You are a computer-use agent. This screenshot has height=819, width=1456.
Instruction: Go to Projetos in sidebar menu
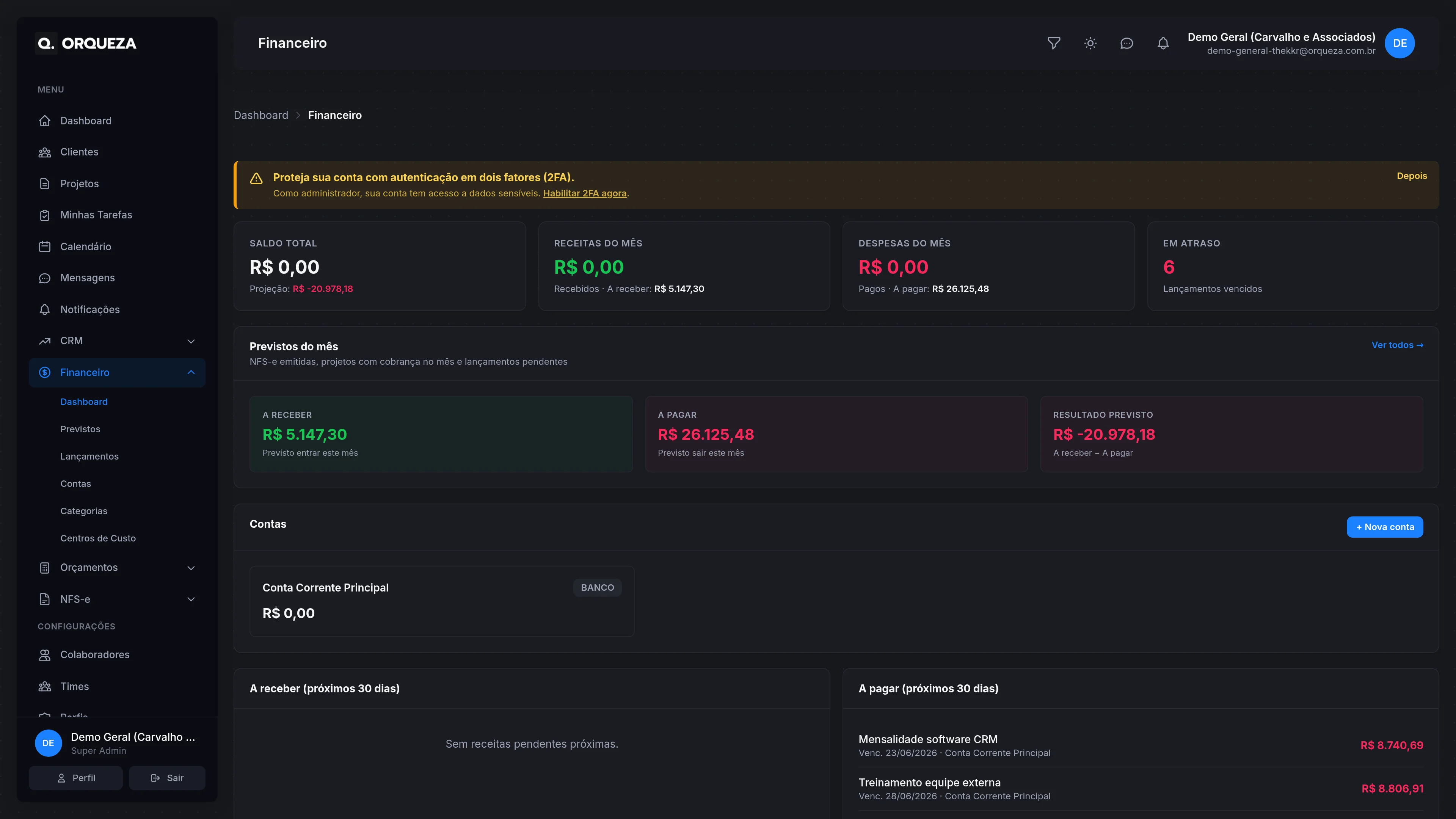coord(117,184)
